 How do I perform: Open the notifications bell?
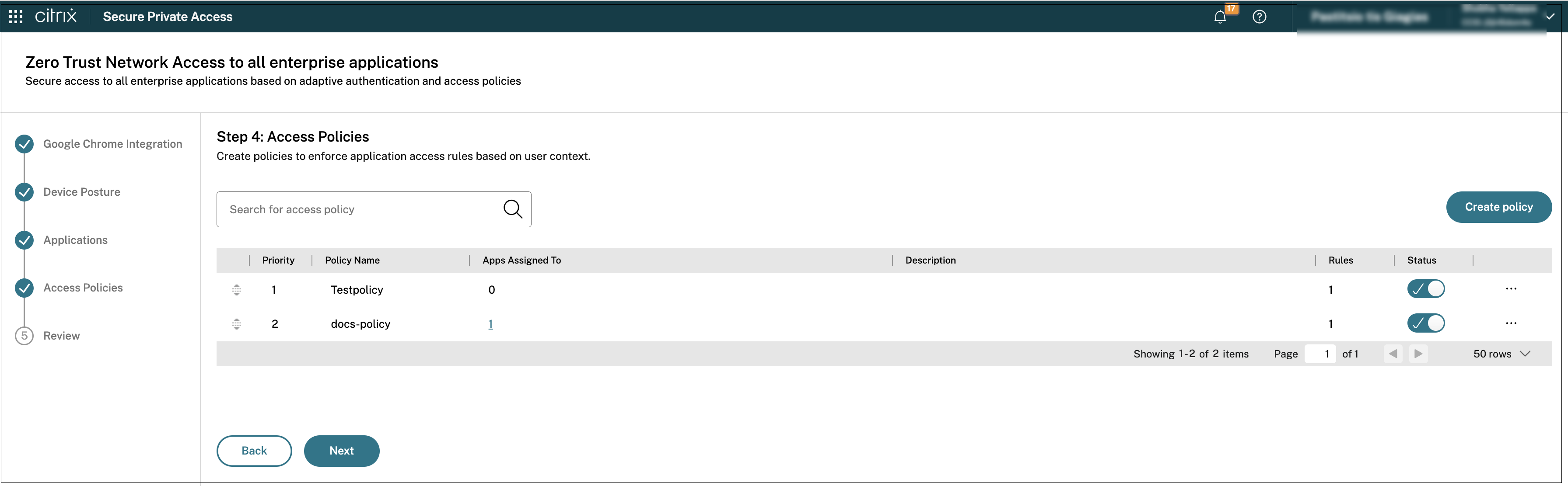point(1219,17)
